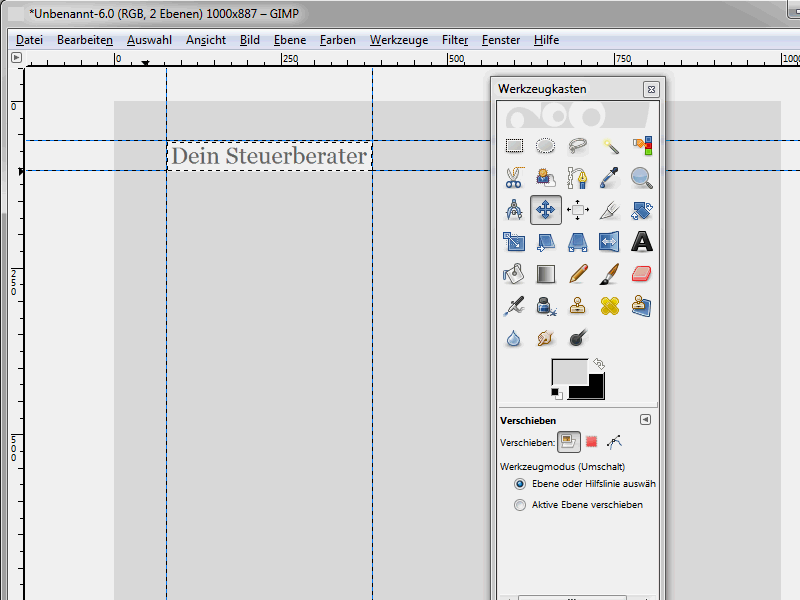
Task: Open image menu arrow at ruler corner
Action: pos(16,58)
